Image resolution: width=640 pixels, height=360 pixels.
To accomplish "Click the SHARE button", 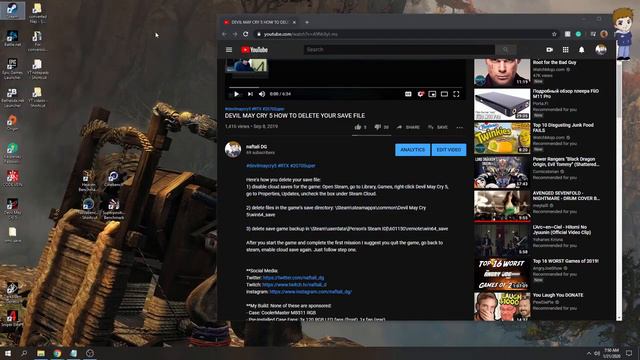I will click(x=408, y=127).
